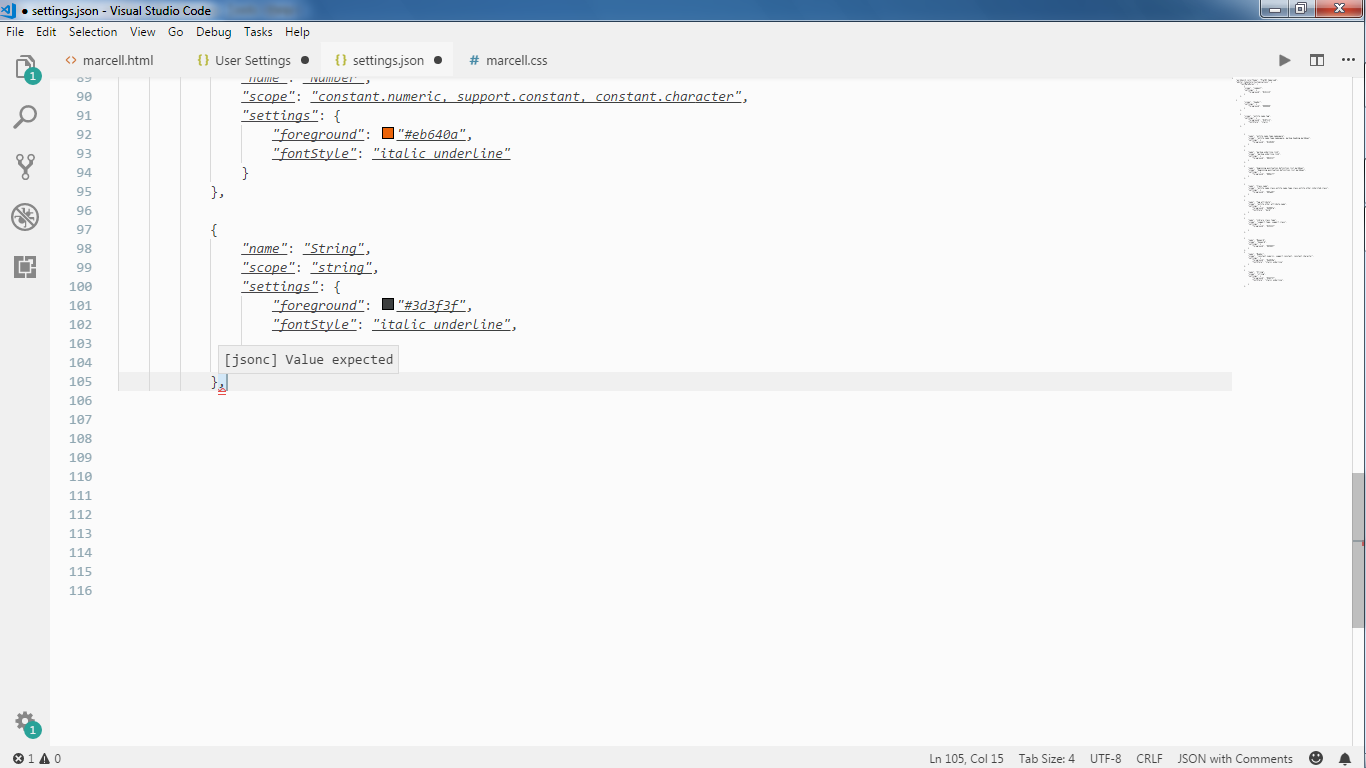Go to line via Ln 105 Col 15 indicator
Image resolution: width=1366 pixels, height=768 pixels.
[x=966, y=758]
